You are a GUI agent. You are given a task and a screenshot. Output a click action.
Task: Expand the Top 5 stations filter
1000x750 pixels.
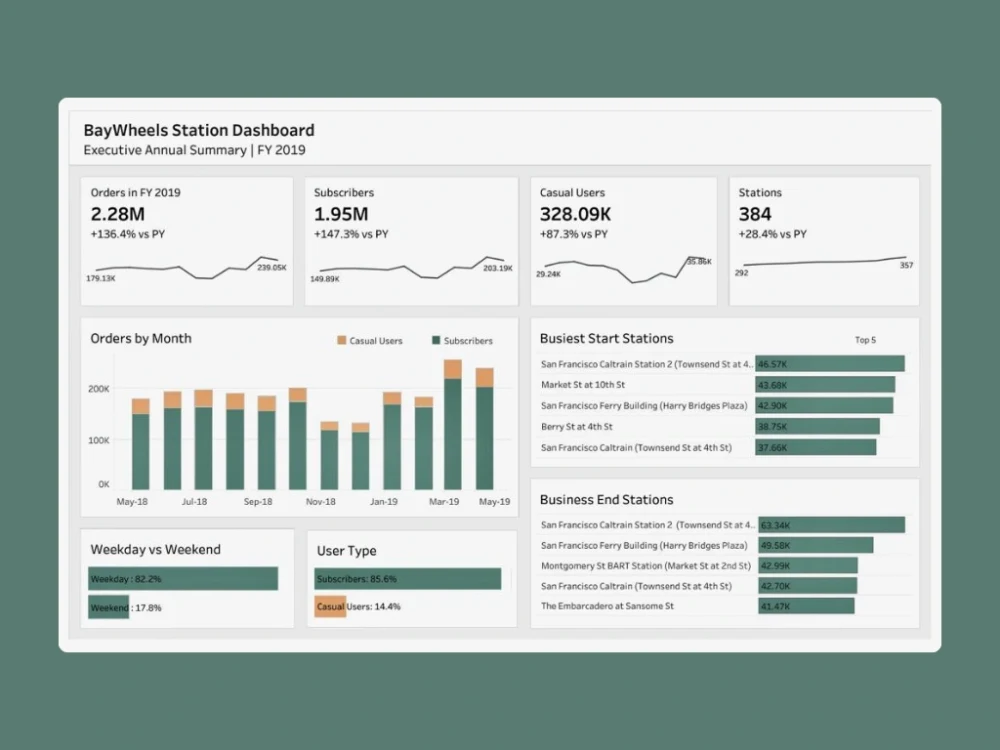tap(866, 339)
